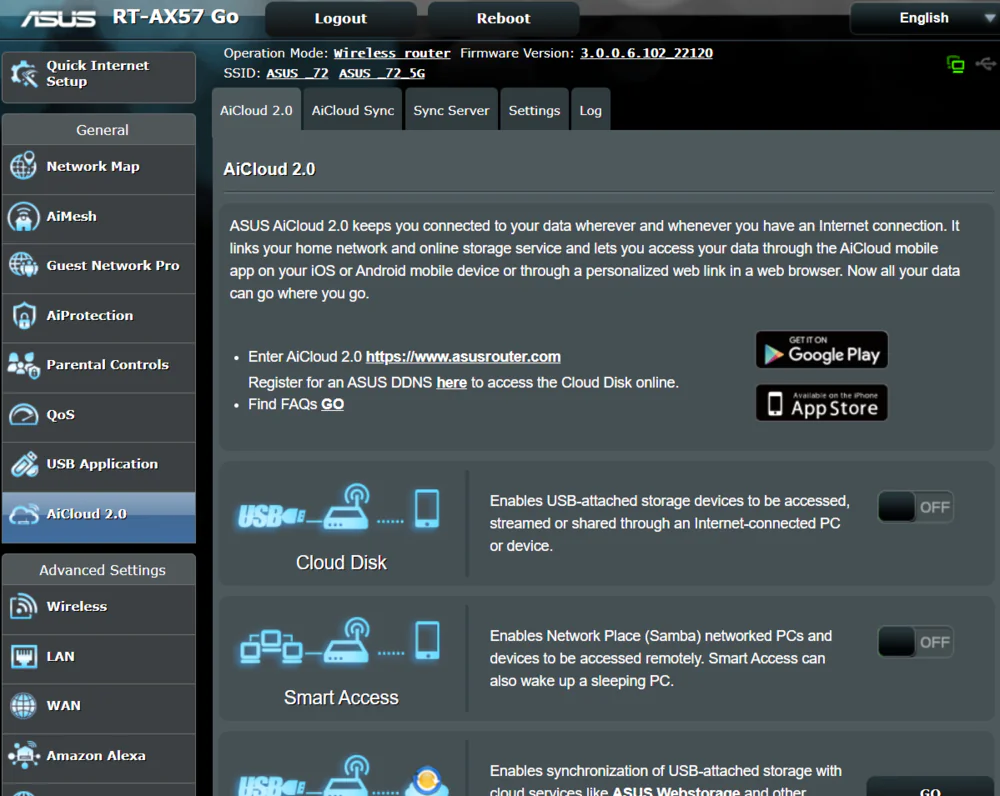
Task: Select Guest Network Pro menu item
Action: pos(99,266)
